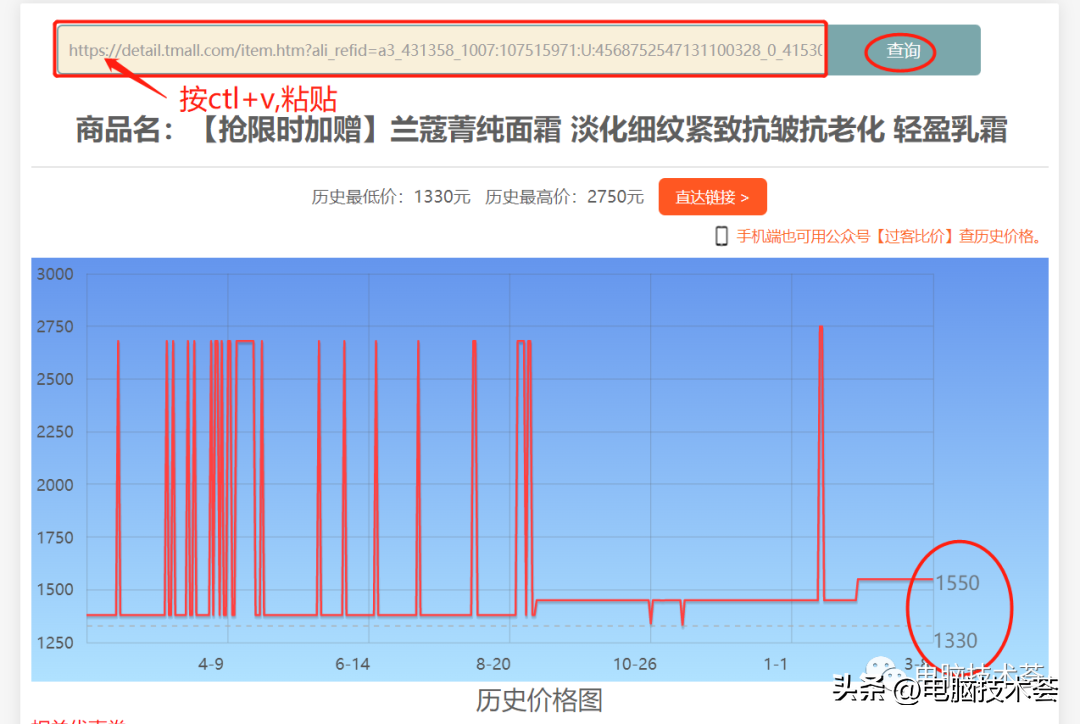Click the 6-14 date label on chart axis
The height and width of the screenshot is (724, 1080).
coord(351,663)
